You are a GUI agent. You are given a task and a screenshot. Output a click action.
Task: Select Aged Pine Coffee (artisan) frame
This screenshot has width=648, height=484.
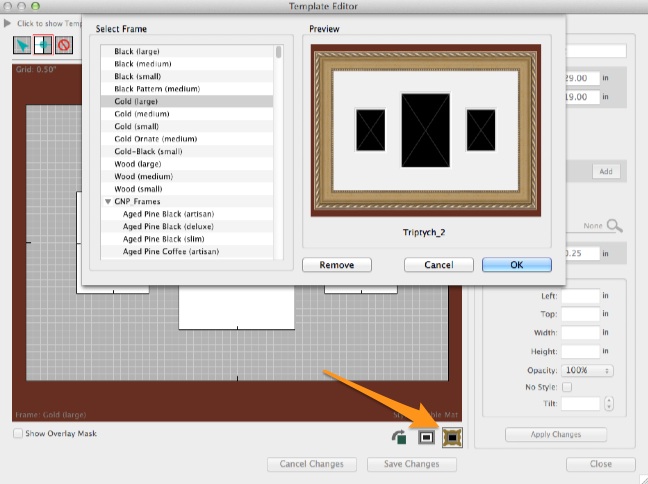pyautogui.click(x=170, y=251)
